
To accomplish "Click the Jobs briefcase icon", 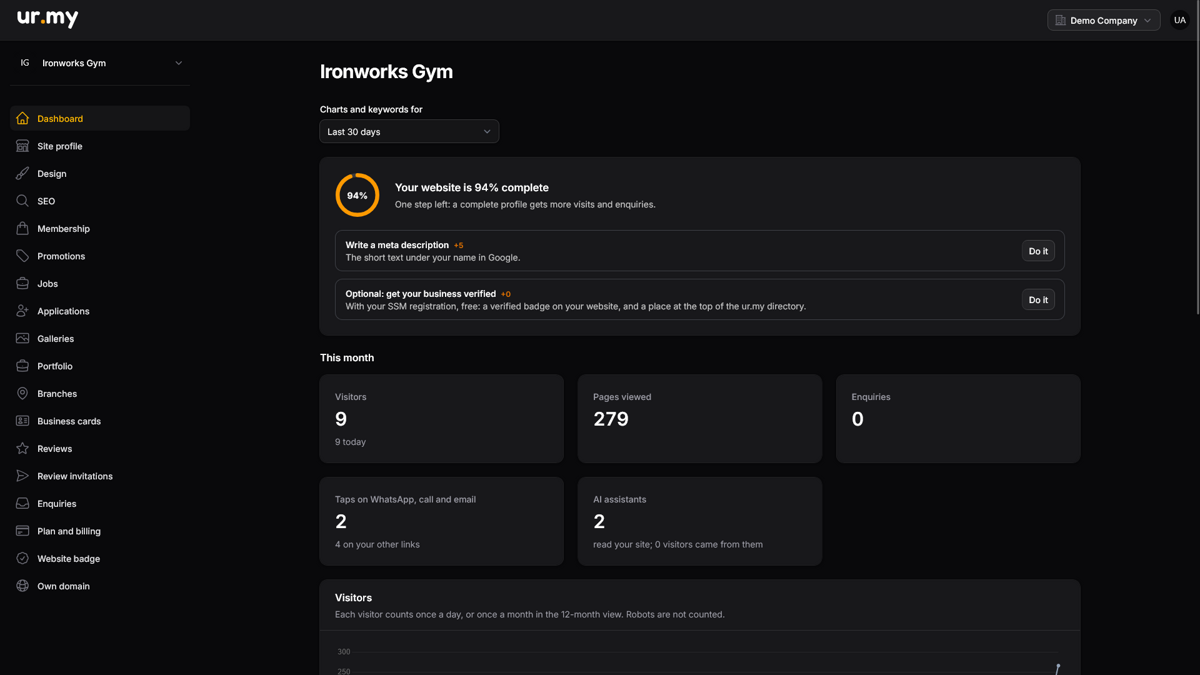I will [x=22, y=283].
